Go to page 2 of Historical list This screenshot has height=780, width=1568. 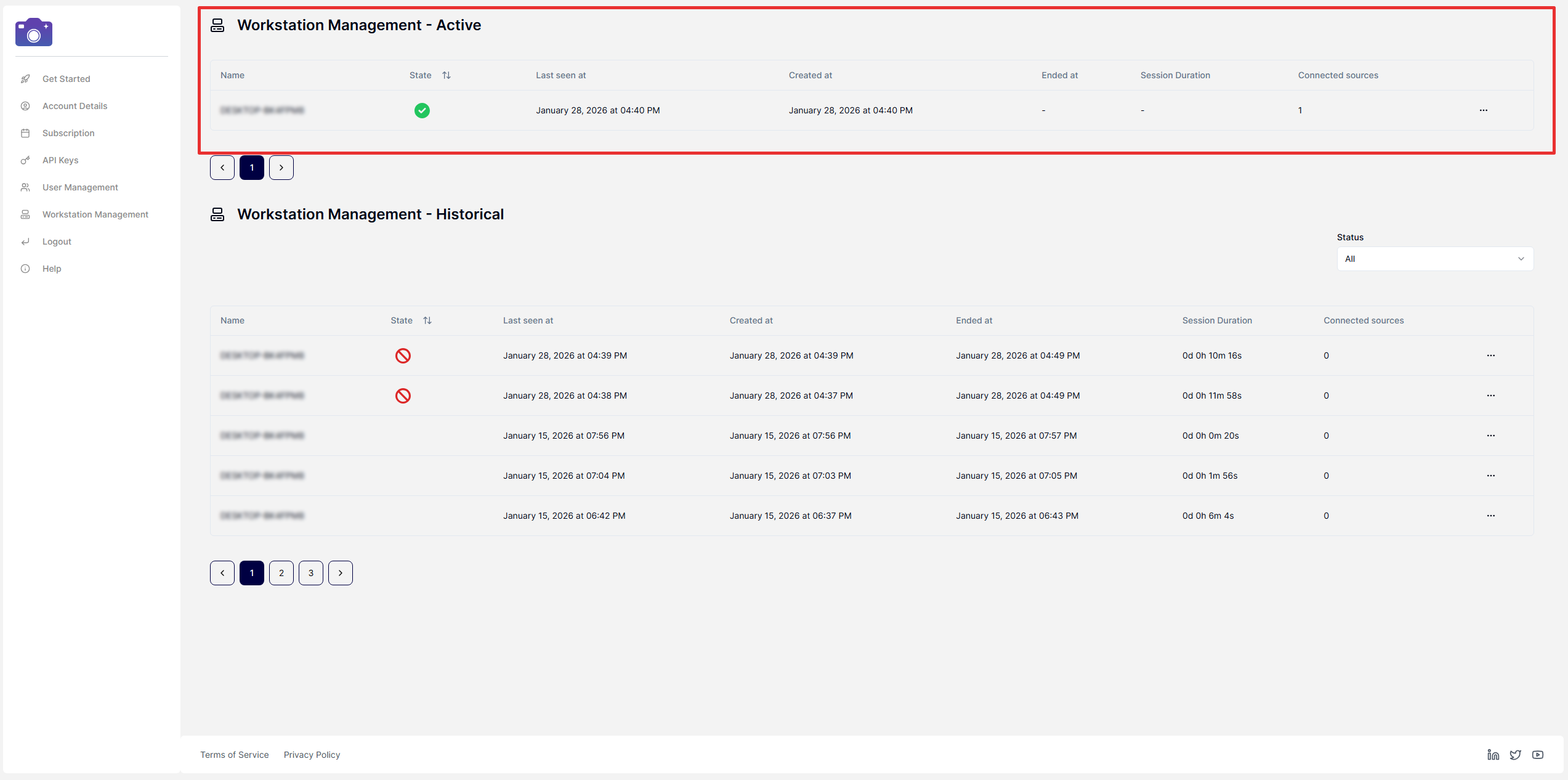tap(281, 573)
